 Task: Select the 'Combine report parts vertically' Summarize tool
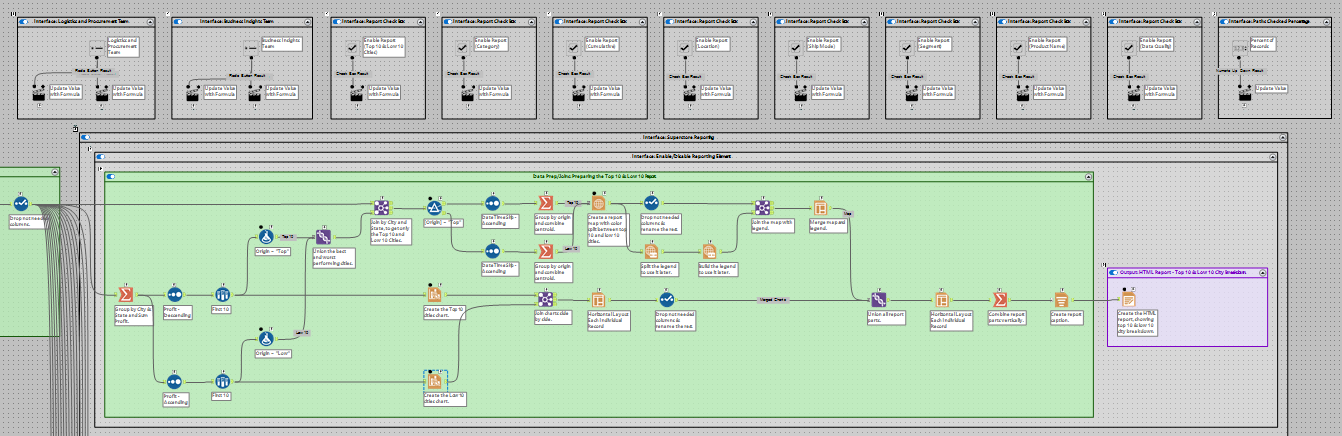[999, 298]
